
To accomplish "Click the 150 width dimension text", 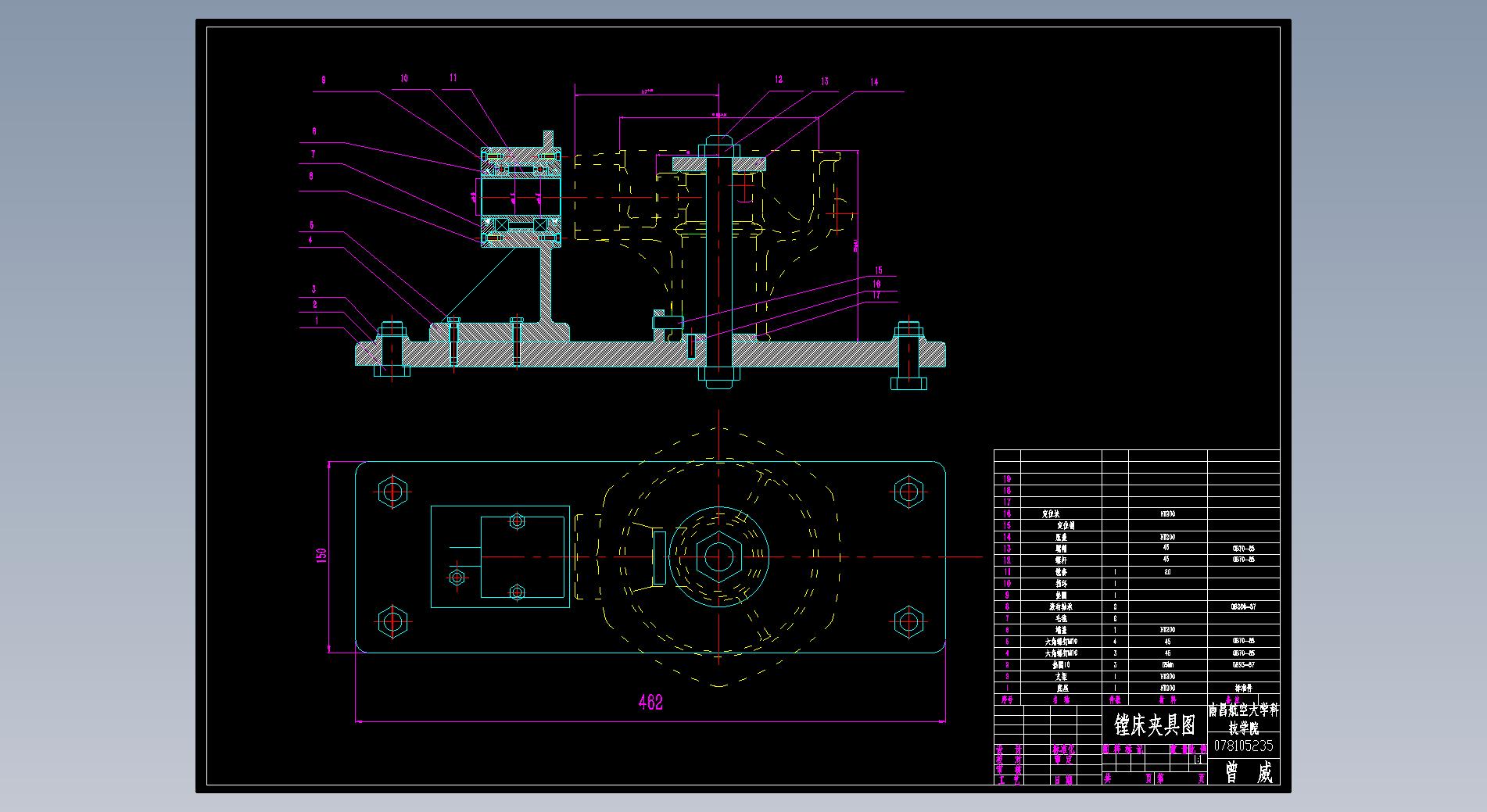I will point(321,555).
